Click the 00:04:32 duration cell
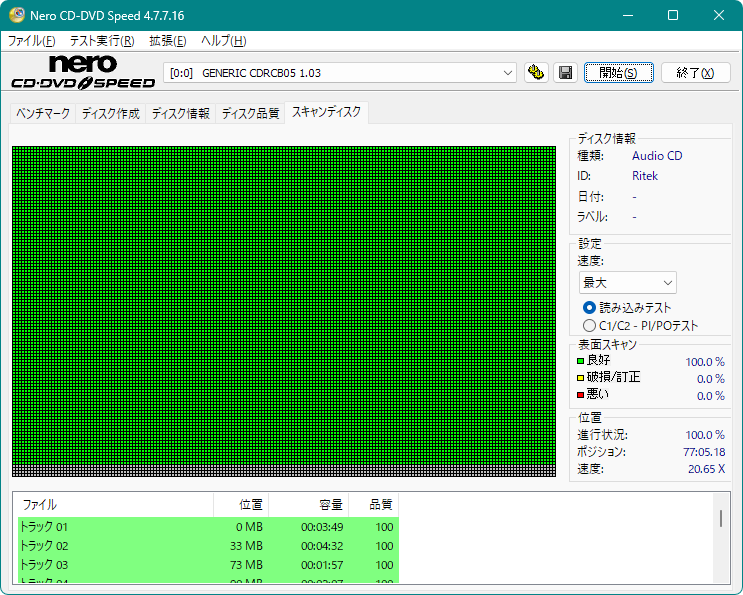The width and height of the screenshot is (743, 595). [322, 546]
